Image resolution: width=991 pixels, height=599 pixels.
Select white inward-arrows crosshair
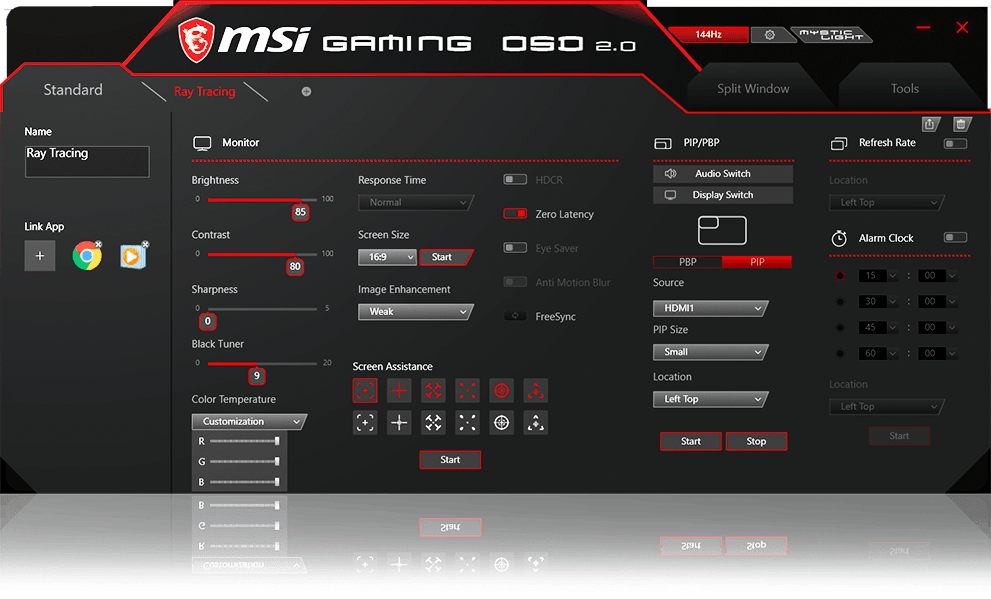(x=433, y=423)
